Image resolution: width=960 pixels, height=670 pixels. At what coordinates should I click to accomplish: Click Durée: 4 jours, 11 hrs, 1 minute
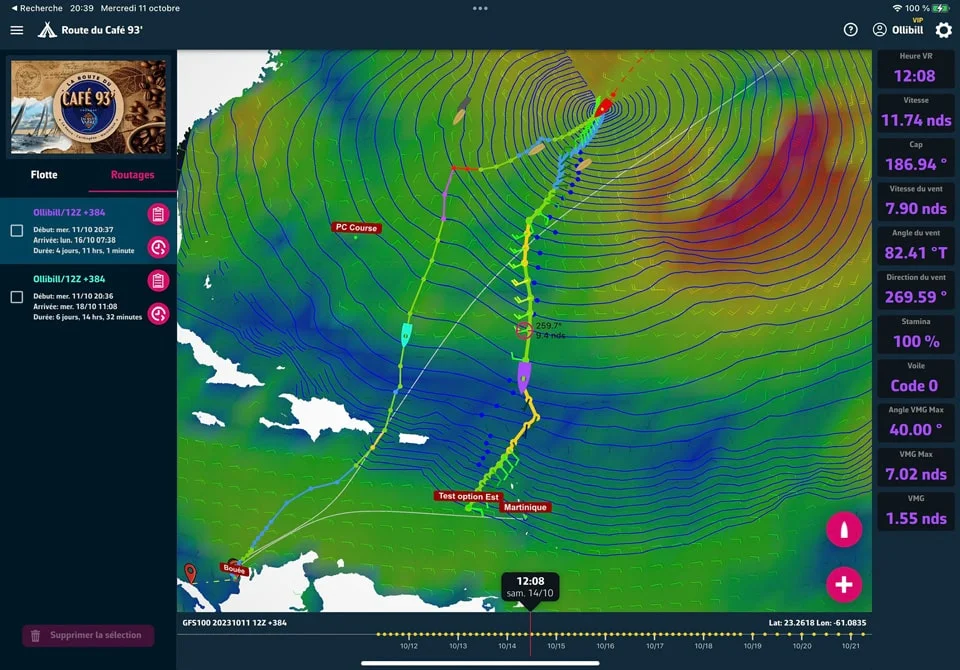click(84, 250)
